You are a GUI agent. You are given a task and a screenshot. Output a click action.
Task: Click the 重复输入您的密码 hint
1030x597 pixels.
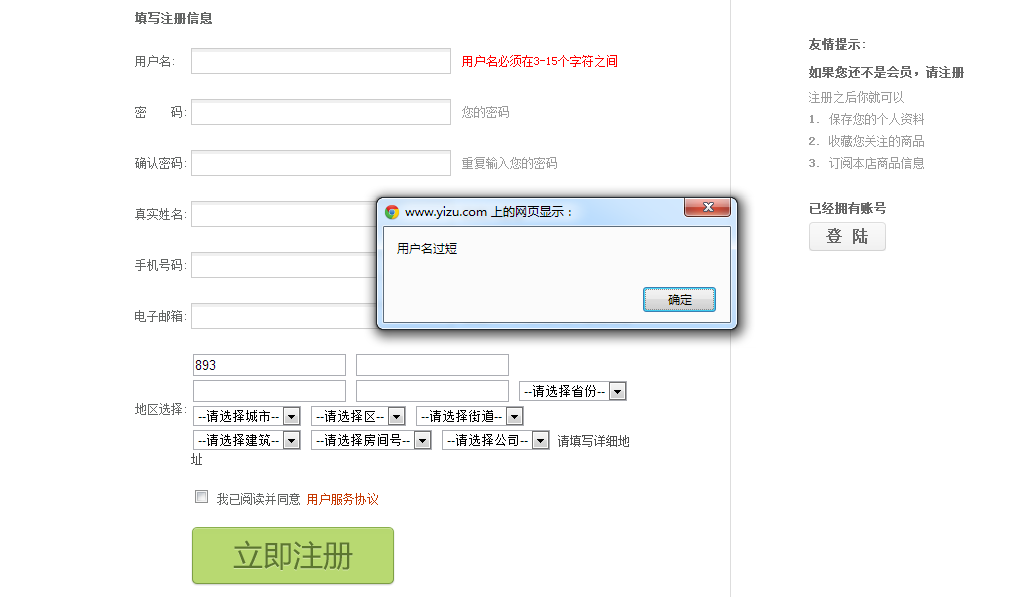coord(509,163)
